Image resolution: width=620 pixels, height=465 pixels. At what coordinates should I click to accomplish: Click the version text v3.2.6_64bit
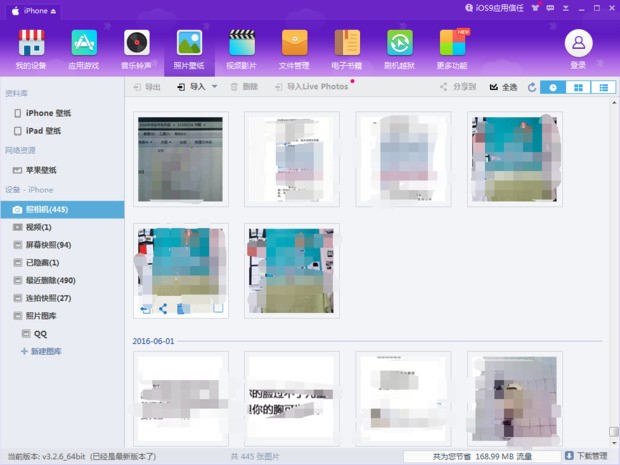point(62,456)
